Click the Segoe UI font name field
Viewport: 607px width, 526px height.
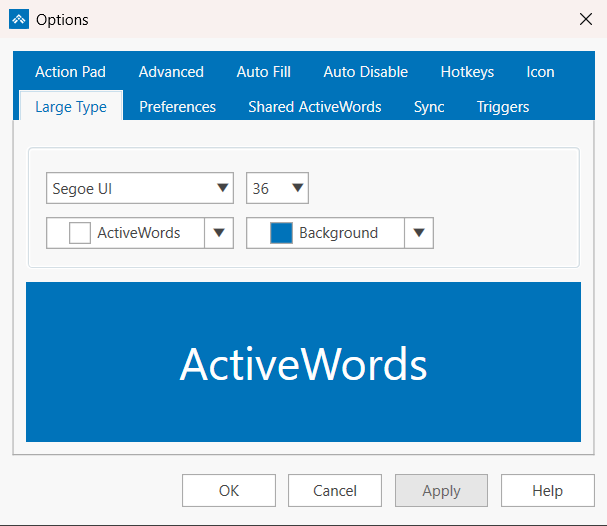pyautogui.click(x=140, y=188)
